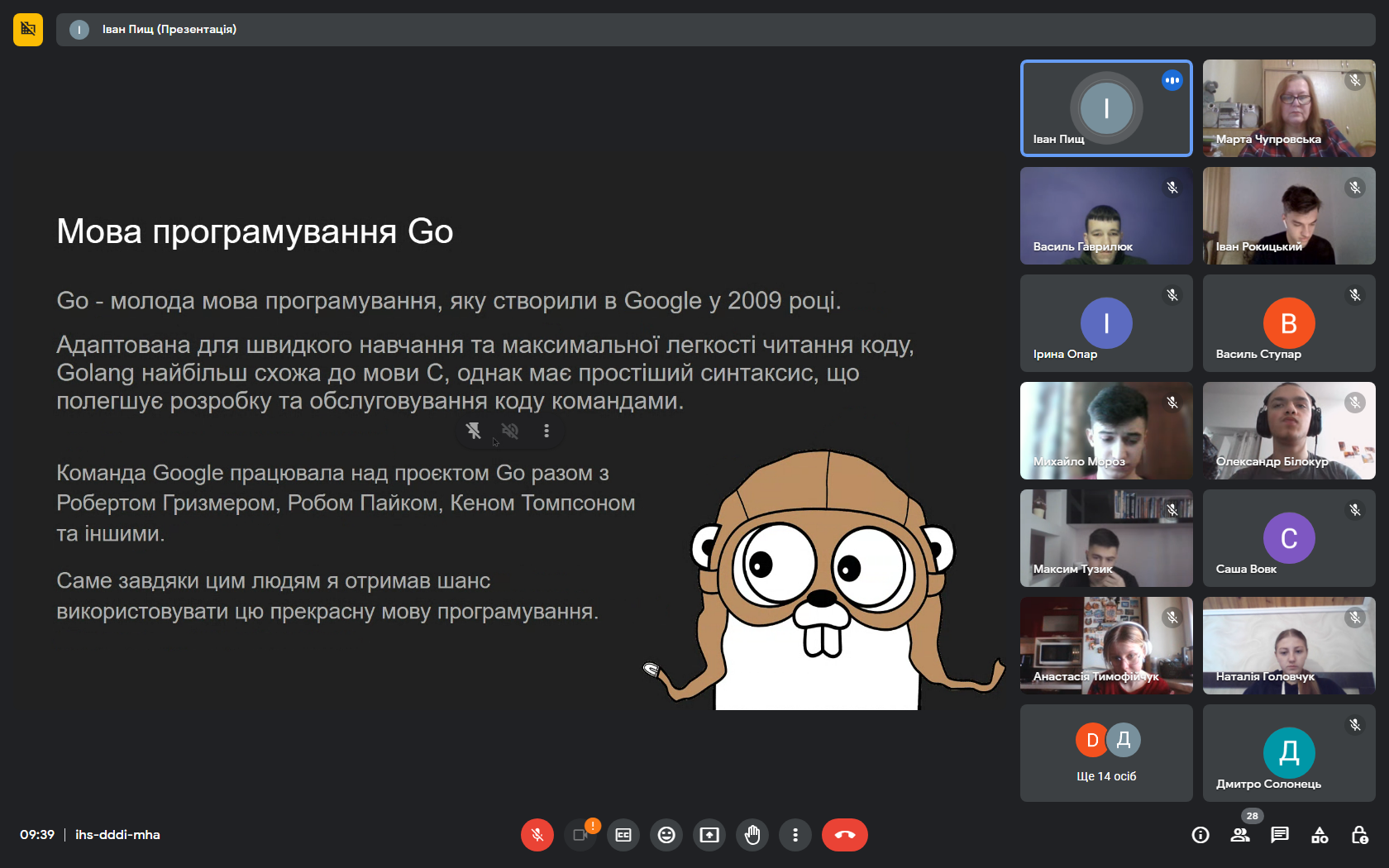
Task: Click the present screen icon
Action: pyautogui.click(x=709, y=835)
